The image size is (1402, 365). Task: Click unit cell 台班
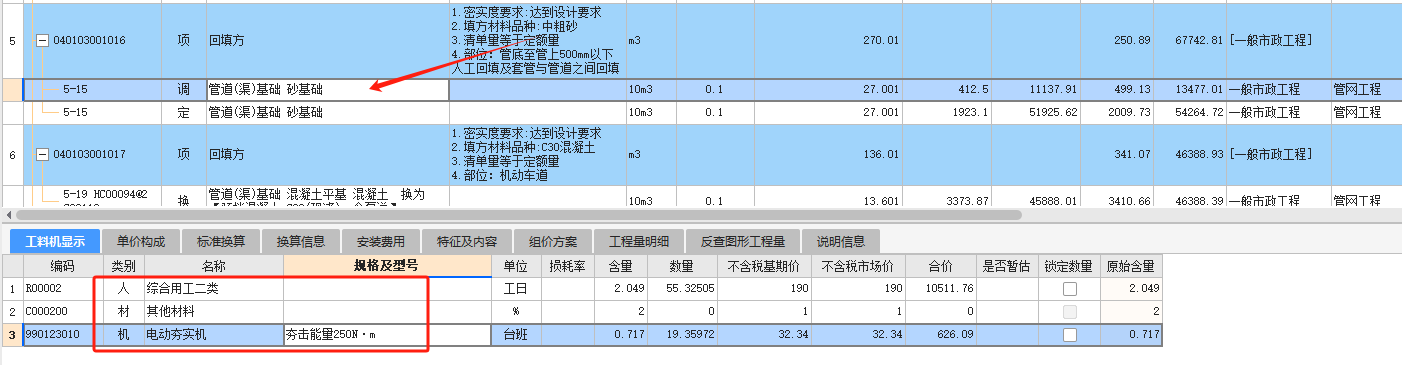click(517, 335)
